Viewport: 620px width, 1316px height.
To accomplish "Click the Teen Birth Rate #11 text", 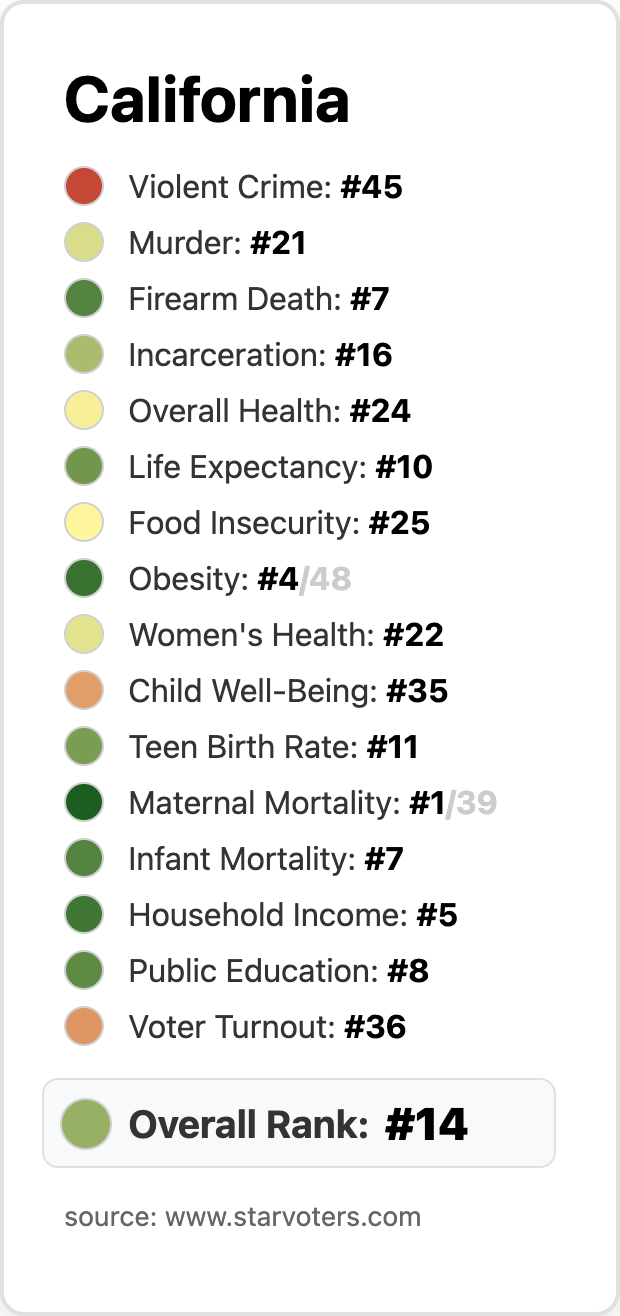I will (273, 747).
